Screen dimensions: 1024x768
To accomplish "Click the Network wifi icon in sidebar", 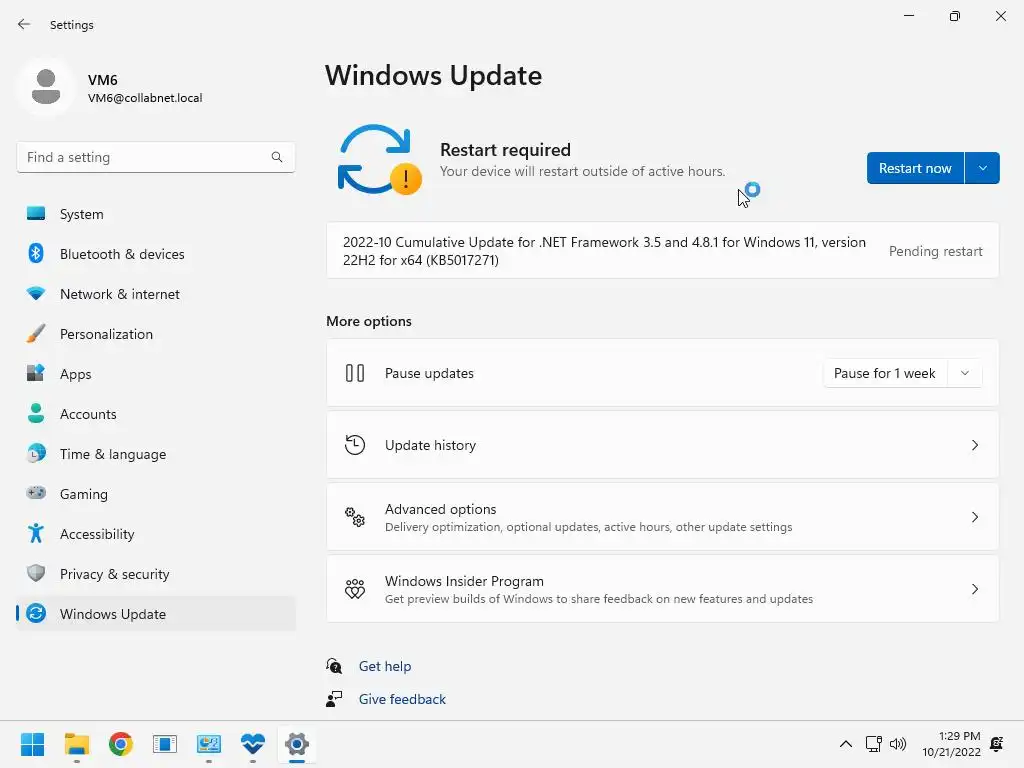I will 36,293.
